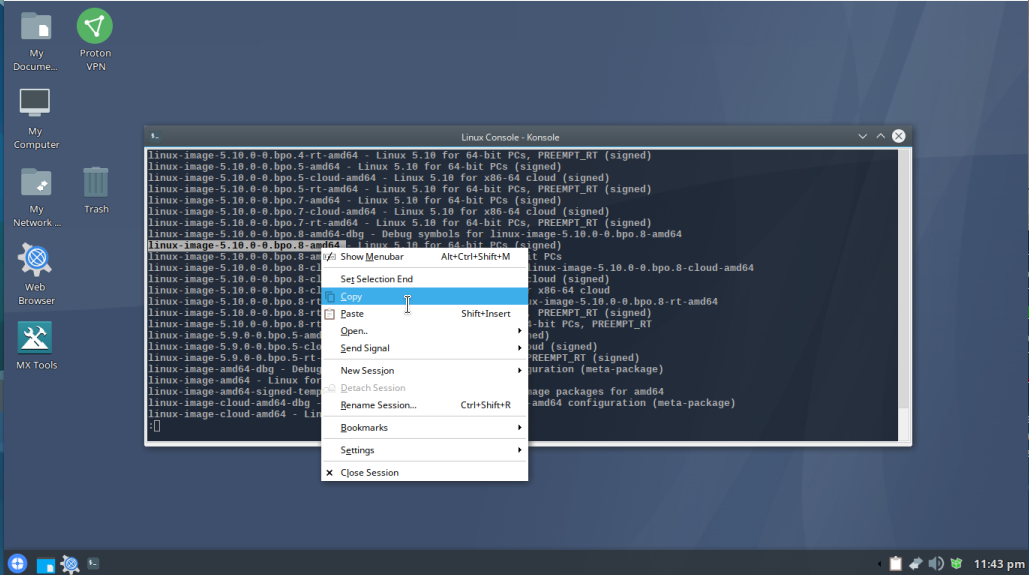Image resolution: width=1029 pixels, height=575 pixels.
Task: Click the linux-image-5.10.0-0.bpo.5-cloud-amd64 line
Action: pos(379,178)
